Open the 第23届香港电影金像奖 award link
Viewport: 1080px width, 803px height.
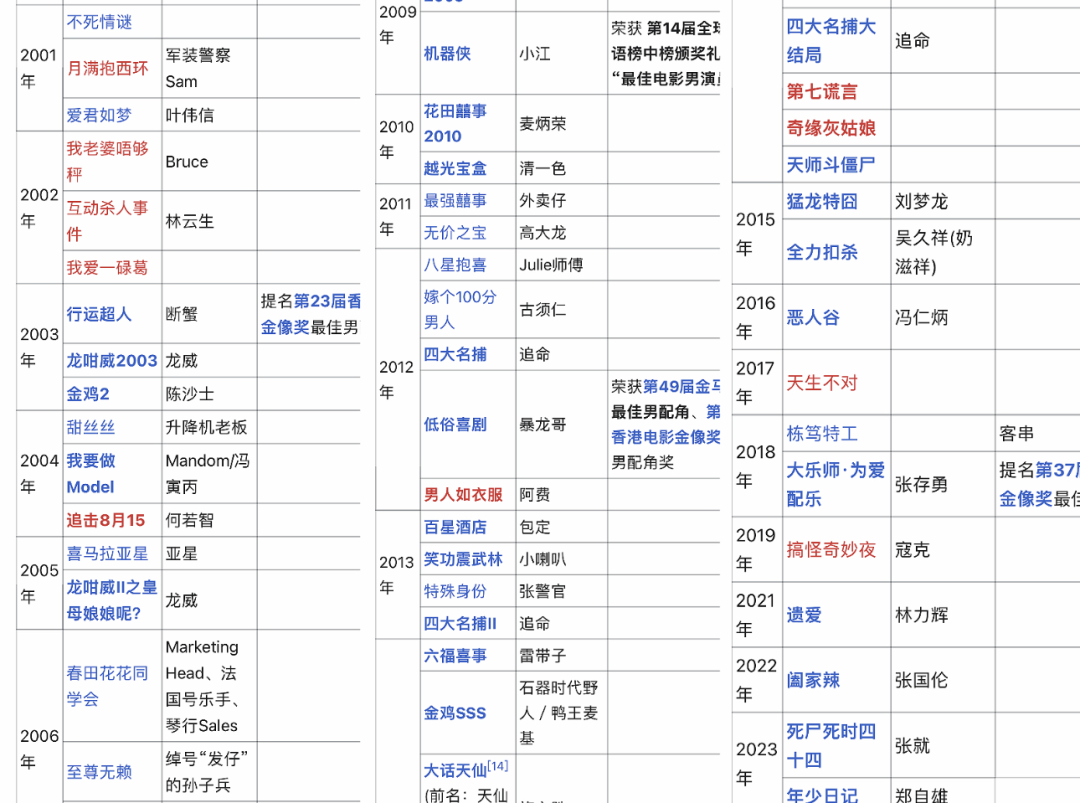310,314
